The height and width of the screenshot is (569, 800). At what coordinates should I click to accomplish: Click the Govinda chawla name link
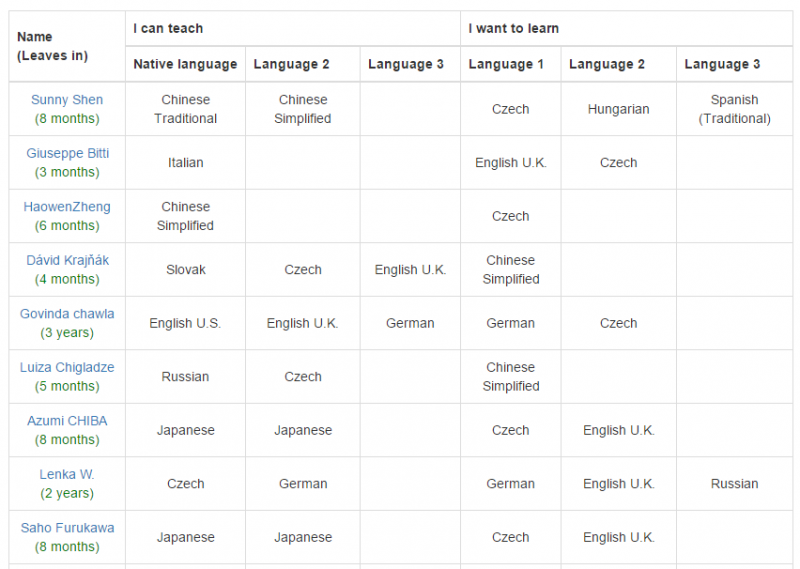[x=67, y=314]
